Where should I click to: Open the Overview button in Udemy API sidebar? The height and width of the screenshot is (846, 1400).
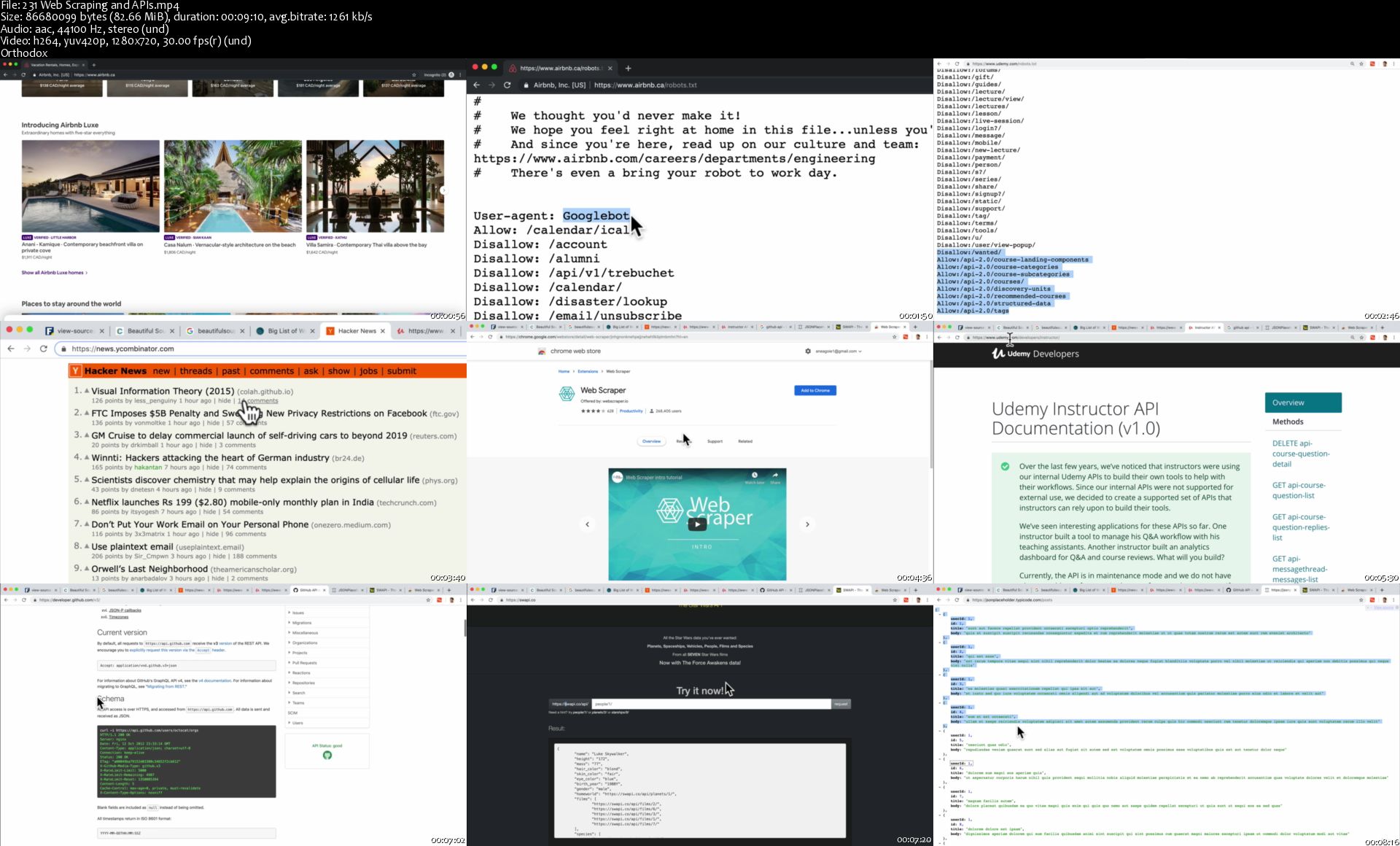pos(1302,403)
